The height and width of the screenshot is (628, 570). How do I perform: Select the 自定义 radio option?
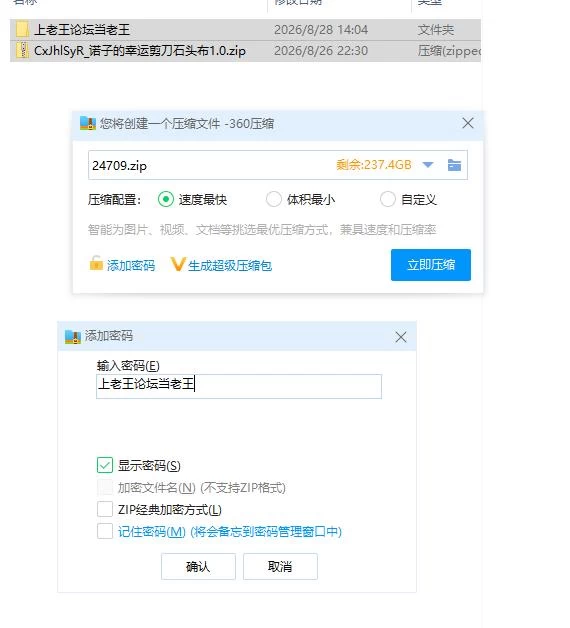(x=388, y=199)
